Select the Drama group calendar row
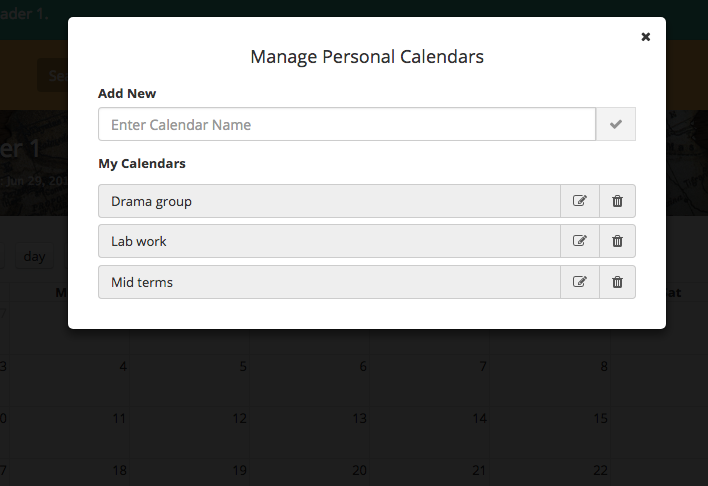This screenshot has height=486, width=708. point(329,201)
